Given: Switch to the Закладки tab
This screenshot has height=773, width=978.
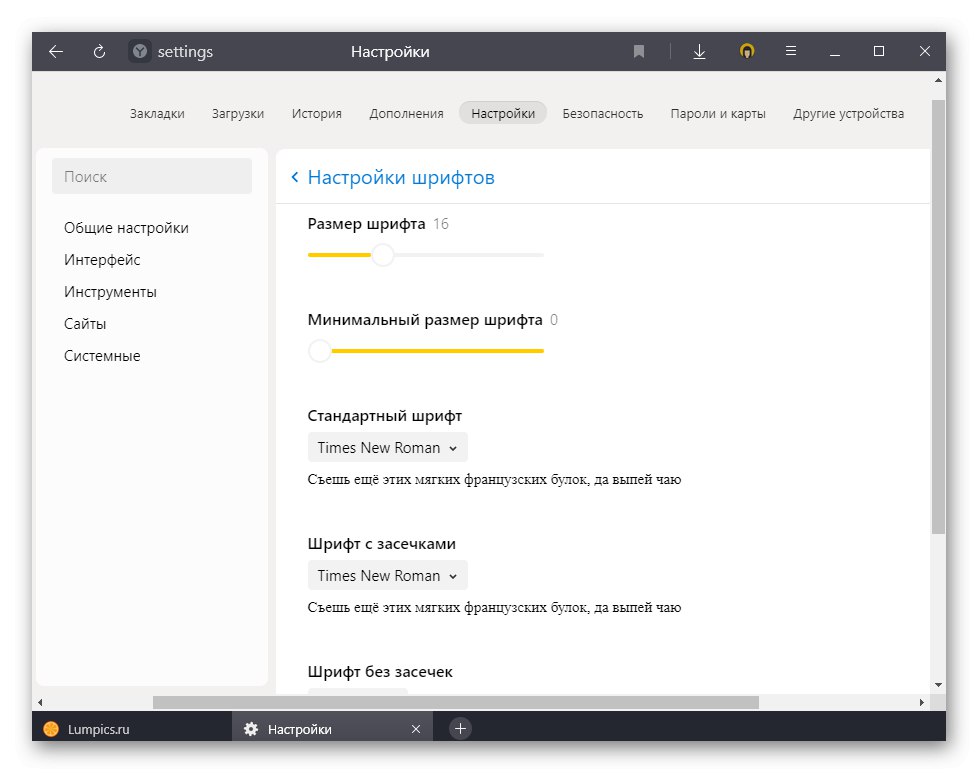Looking at the screenshot, I should [x=157, y=114].
